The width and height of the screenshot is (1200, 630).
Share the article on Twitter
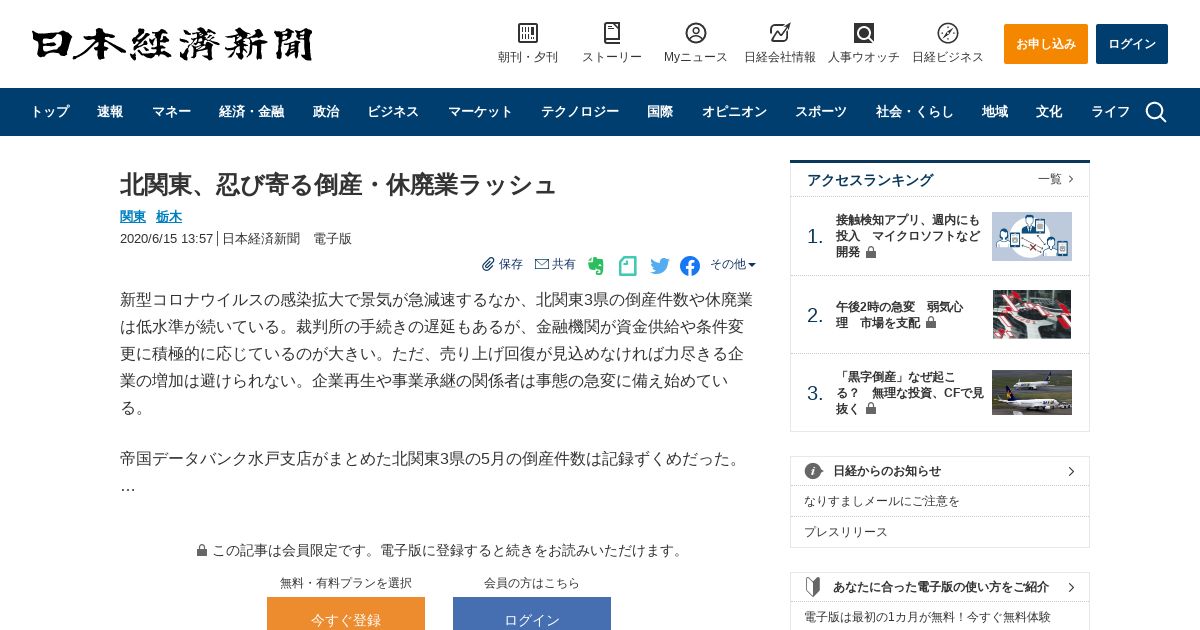pyautogui.click(x=660, y=265)
